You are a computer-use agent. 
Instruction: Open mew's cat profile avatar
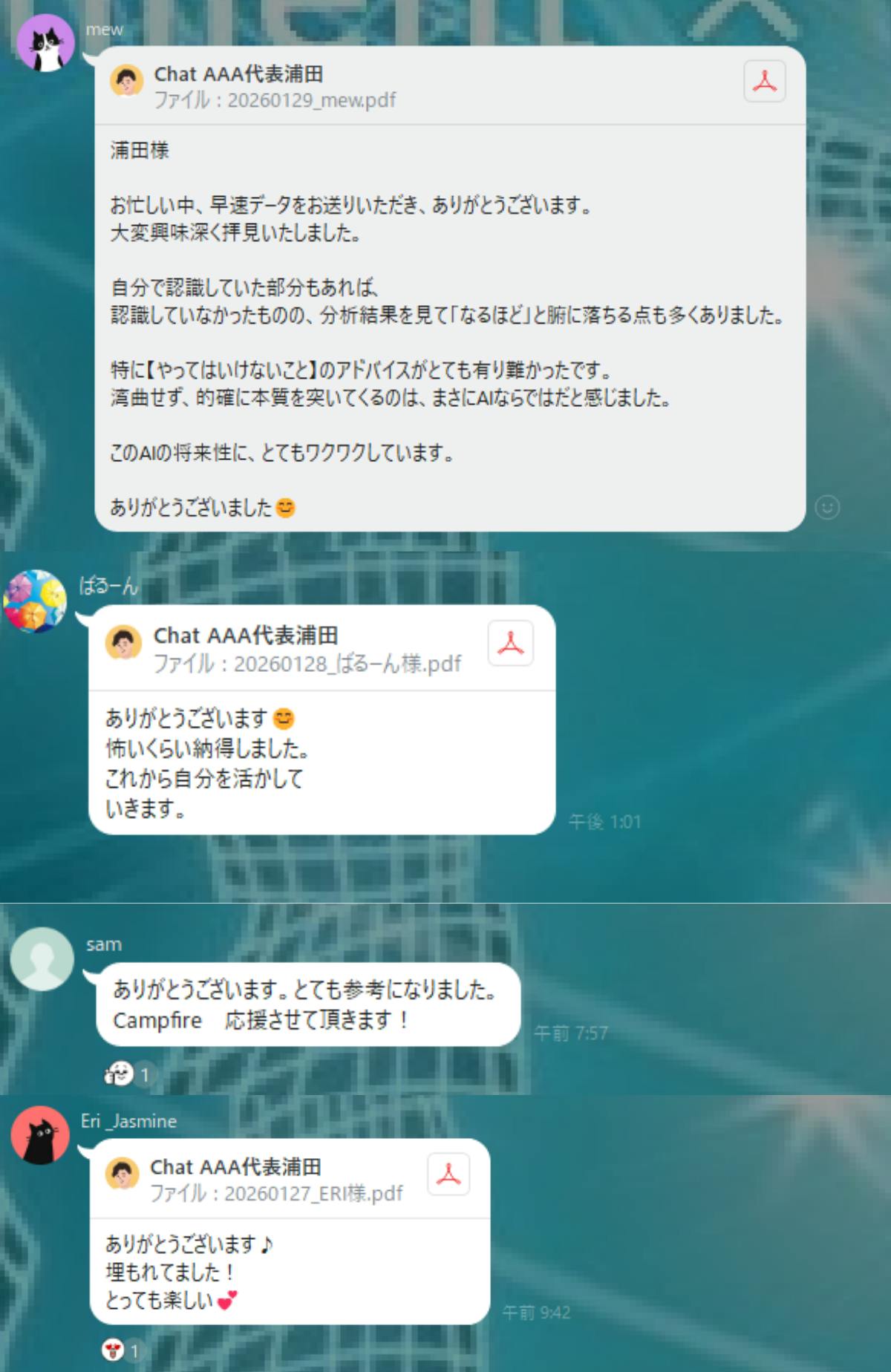click(46, 43)
